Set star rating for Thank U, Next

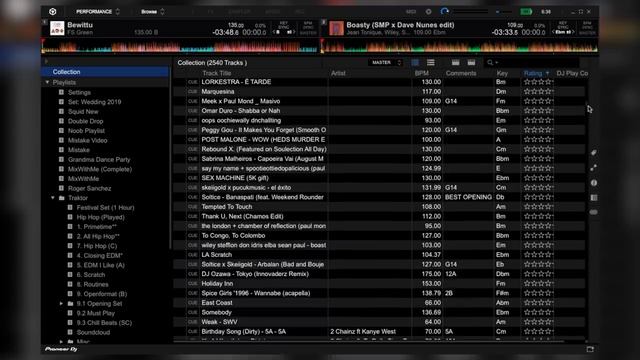click(x=538, y=216)
